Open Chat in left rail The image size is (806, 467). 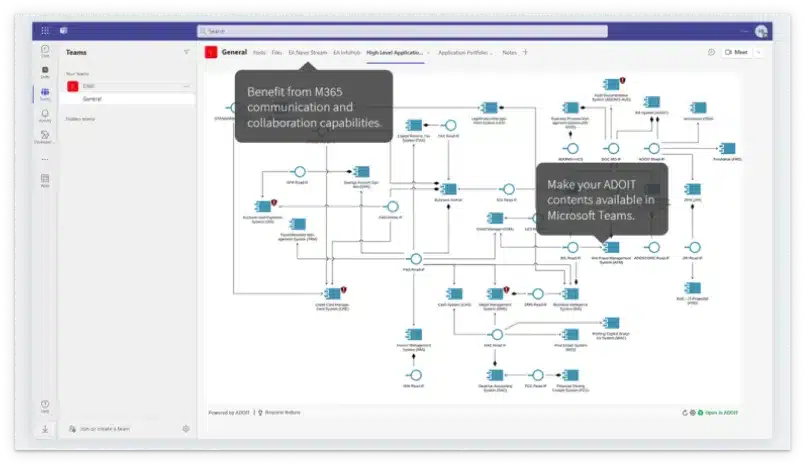coord(45,51)
